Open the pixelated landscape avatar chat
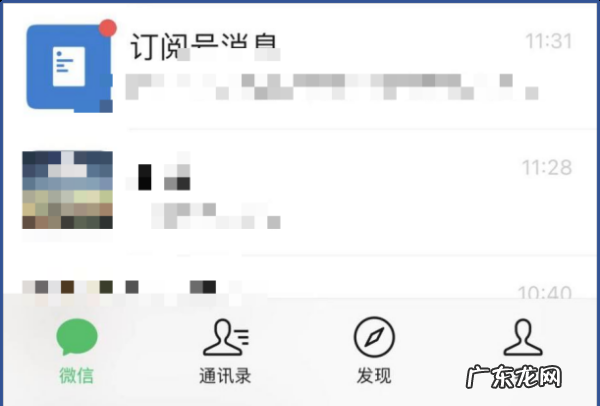Screen dimensions: 600x406 67,190
